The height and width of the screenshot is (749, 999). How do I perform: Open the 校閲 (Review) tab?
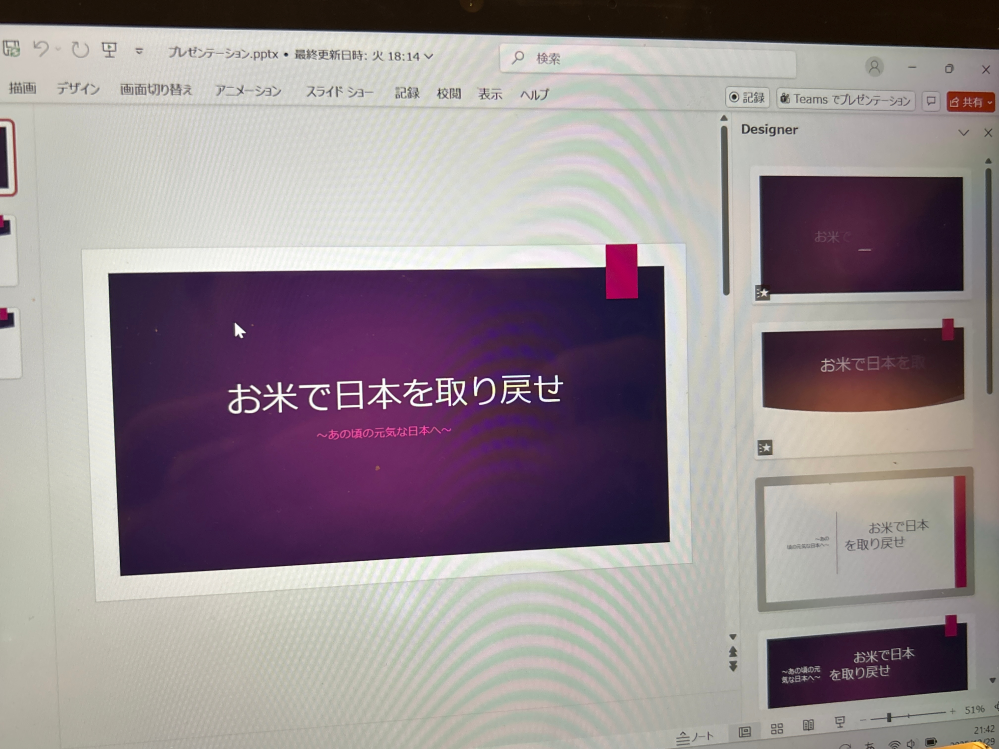[x=447, y=93]
